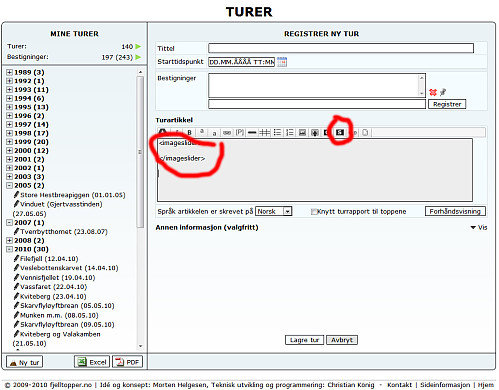Select the Skarvflyløyftbrean (05.05.10) trip

pos(67,306)
